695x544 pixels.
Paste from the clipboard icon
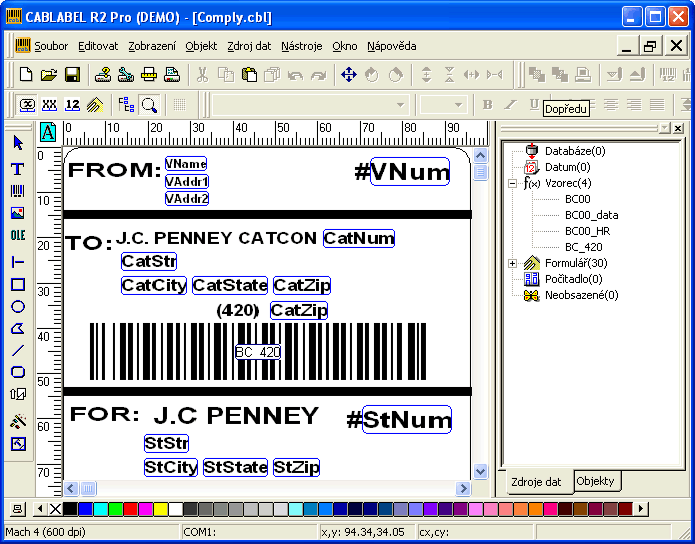(x=249, y=74)
